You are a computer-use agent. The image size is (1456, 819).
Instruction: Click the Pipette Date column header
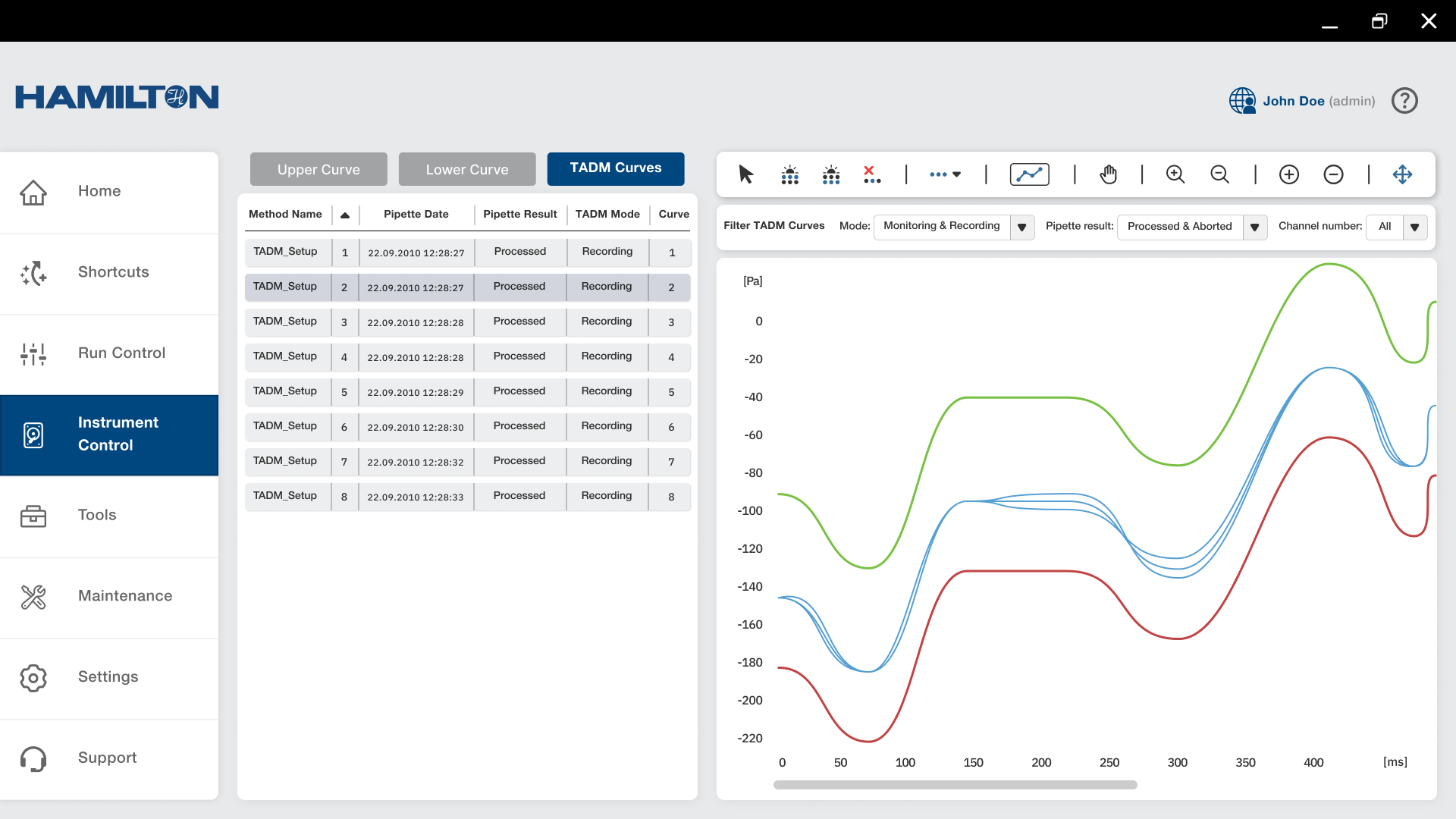click(416, 215)
